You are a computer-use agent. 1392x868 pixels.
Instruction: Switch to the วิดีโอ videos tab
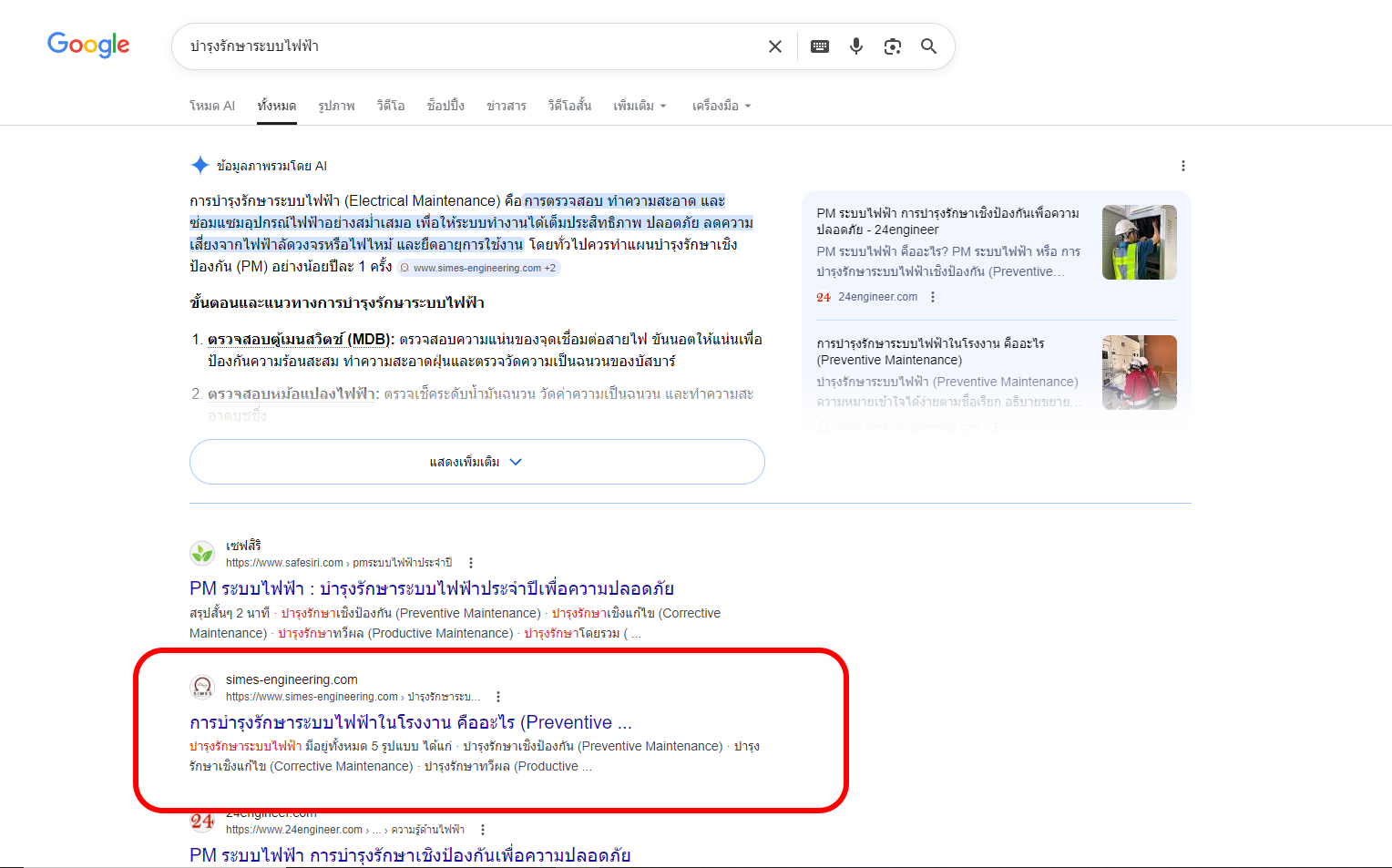pos(391,106)
